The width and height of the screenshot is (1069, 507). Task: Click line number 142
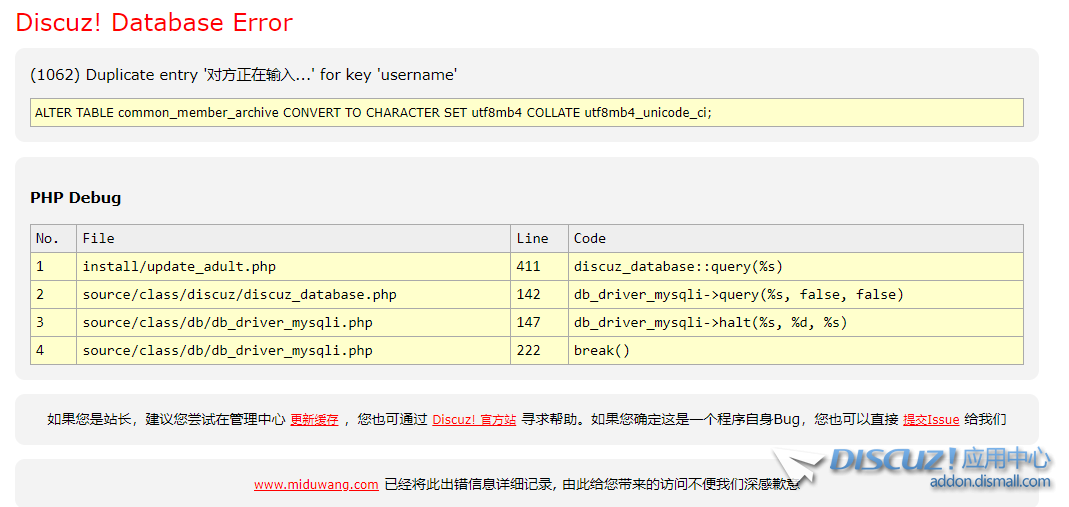tap(539, 294)
